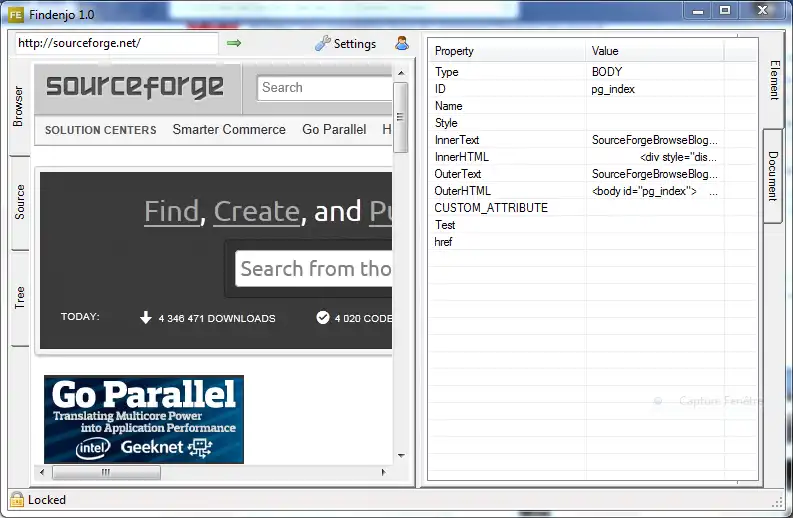Screen dimensions: 793x518
Task: Minimize the Findenjo window
Action: (698, 11)
